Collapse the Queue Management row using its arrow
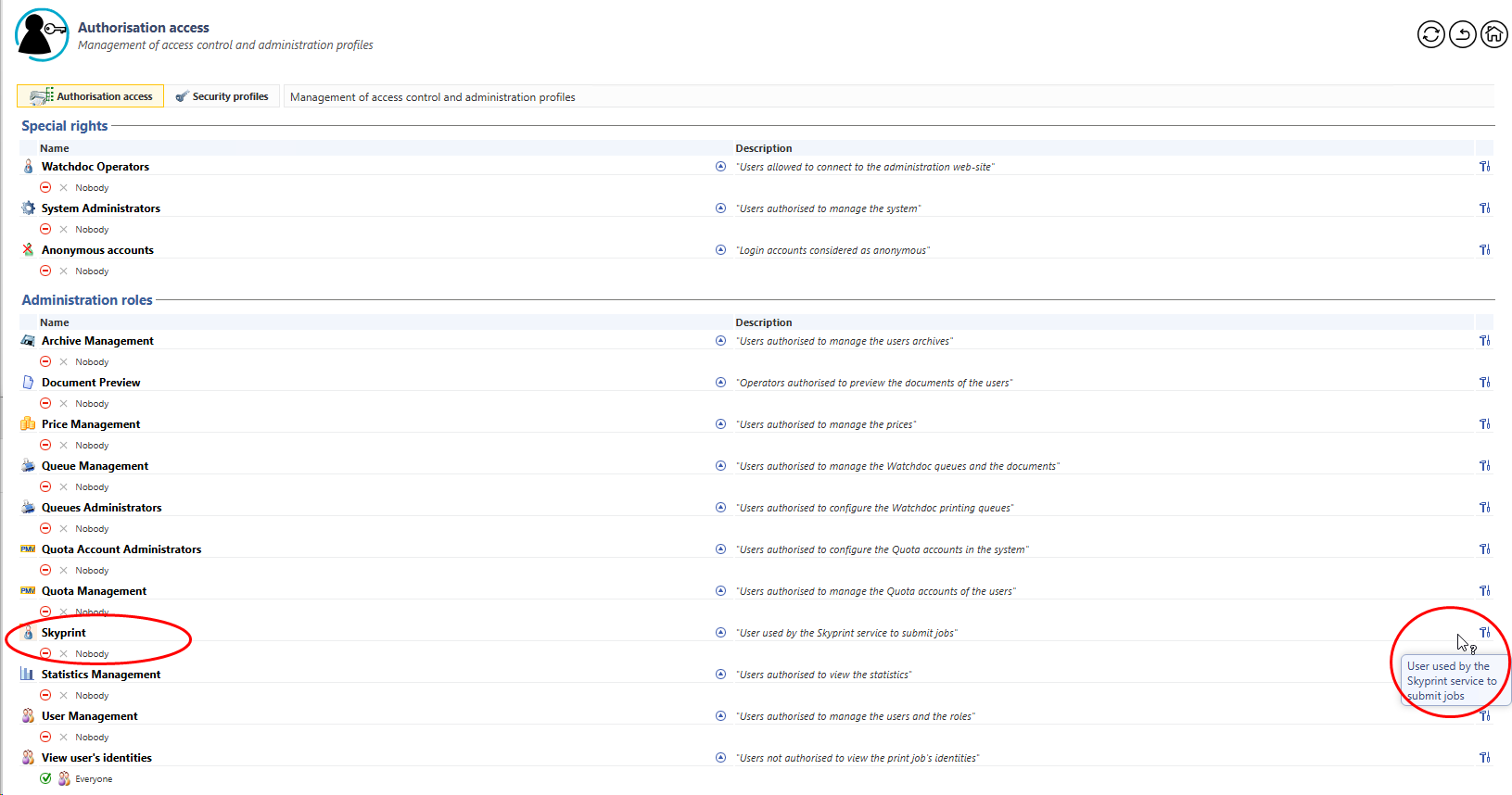The image size is (1512, 795). [x=720, y=466]
